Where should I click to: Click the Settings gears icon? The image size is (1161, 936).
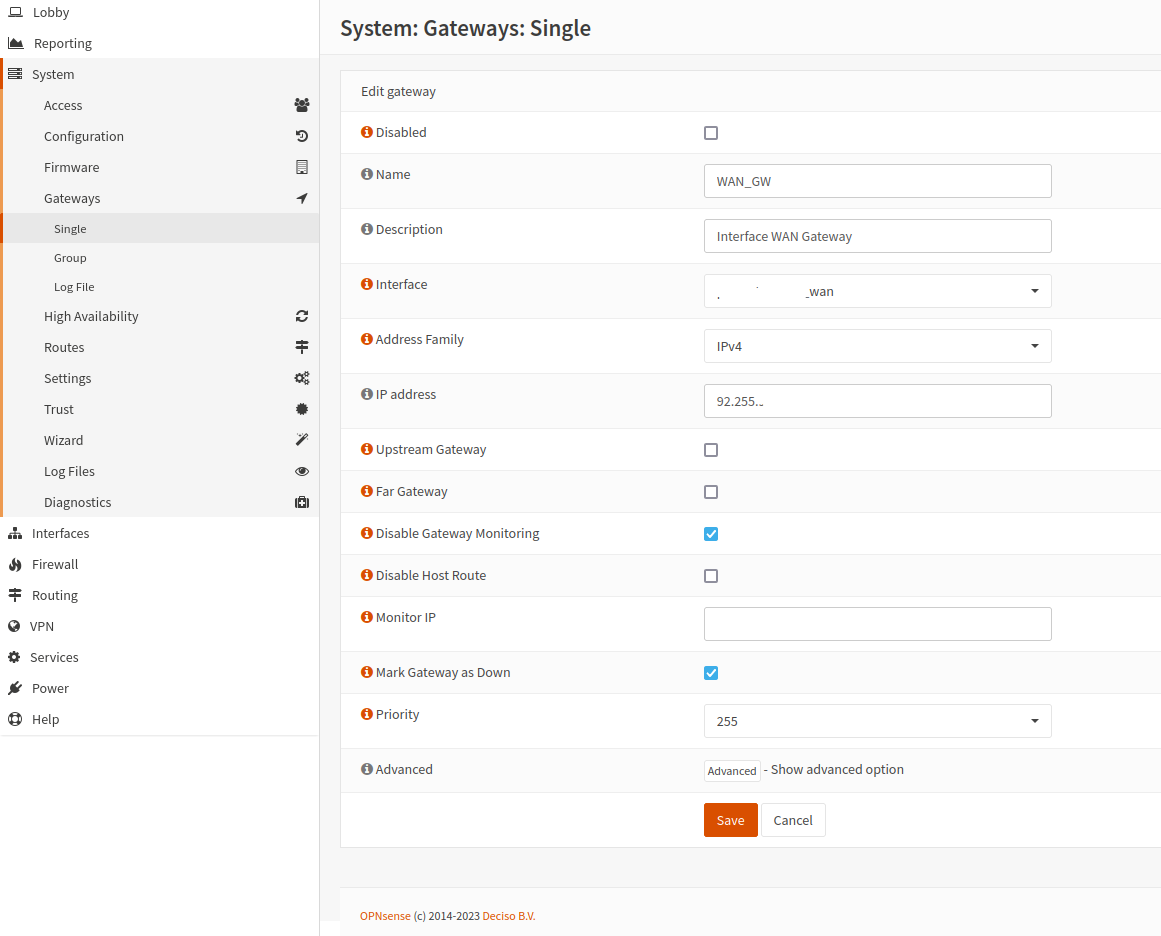coord(302,378)
